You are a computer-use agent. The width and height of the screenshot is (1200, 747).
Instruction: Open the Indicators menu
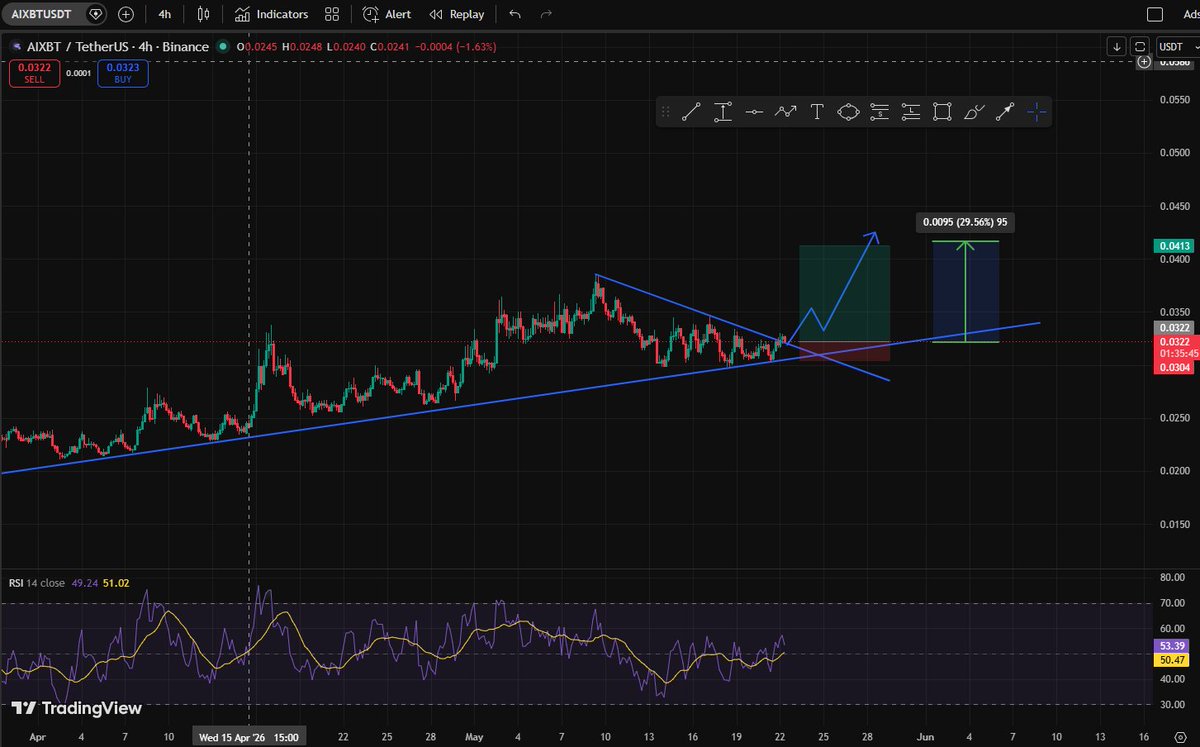click(272, 15)
